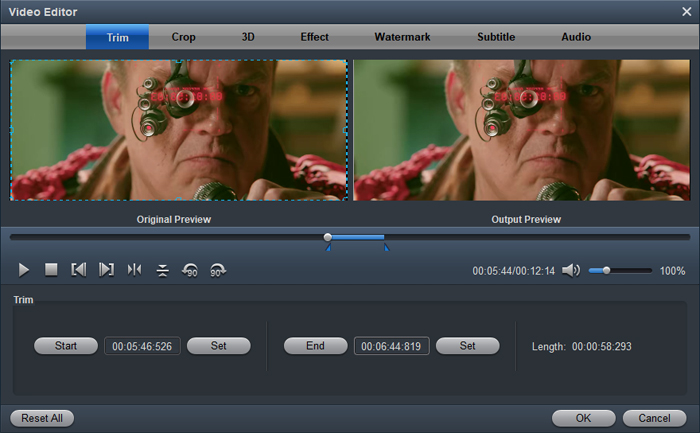Stop video playback
700x433 pixels.
51,270
